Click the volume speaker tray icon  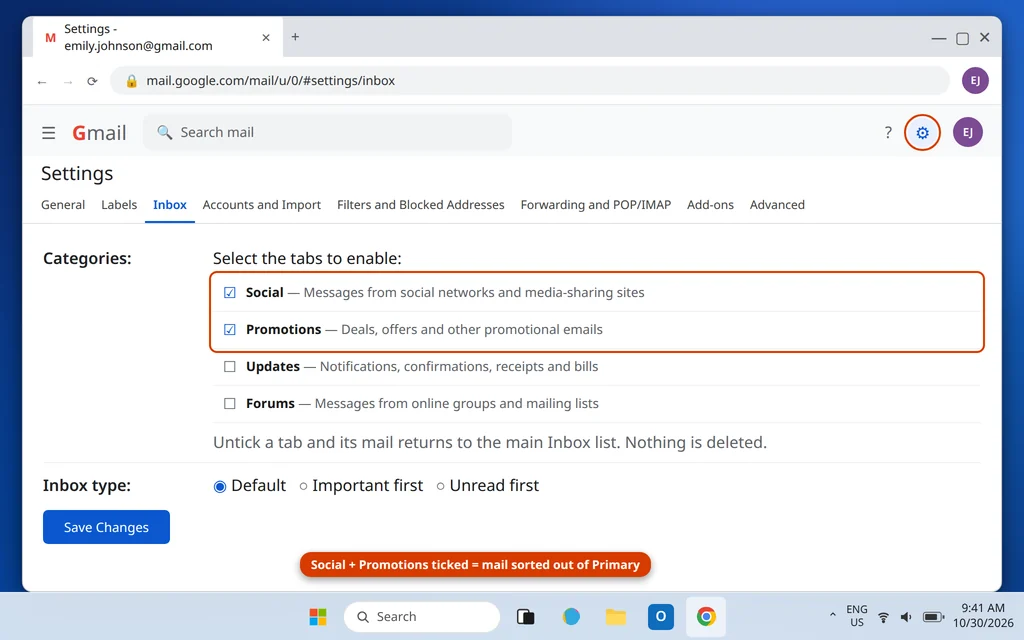point(906,617)
